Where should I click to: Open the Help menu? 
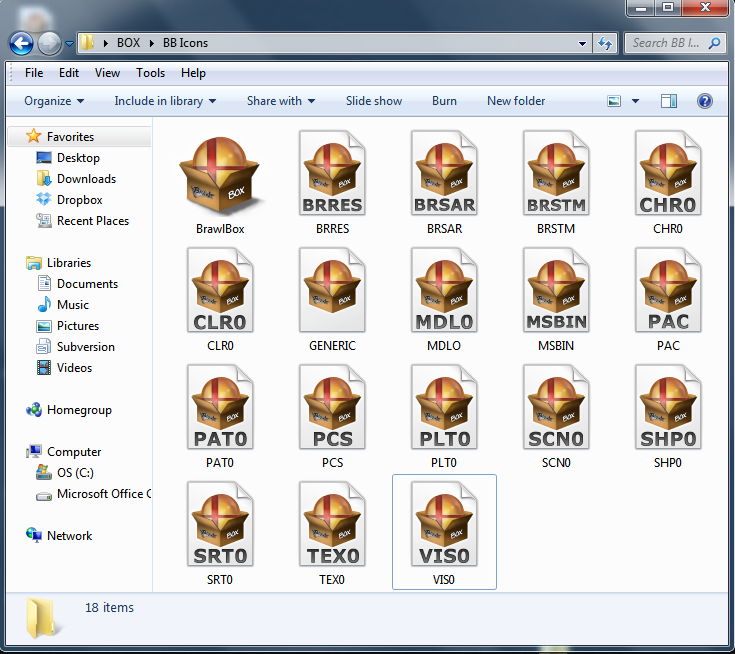[x=193, y=73]
